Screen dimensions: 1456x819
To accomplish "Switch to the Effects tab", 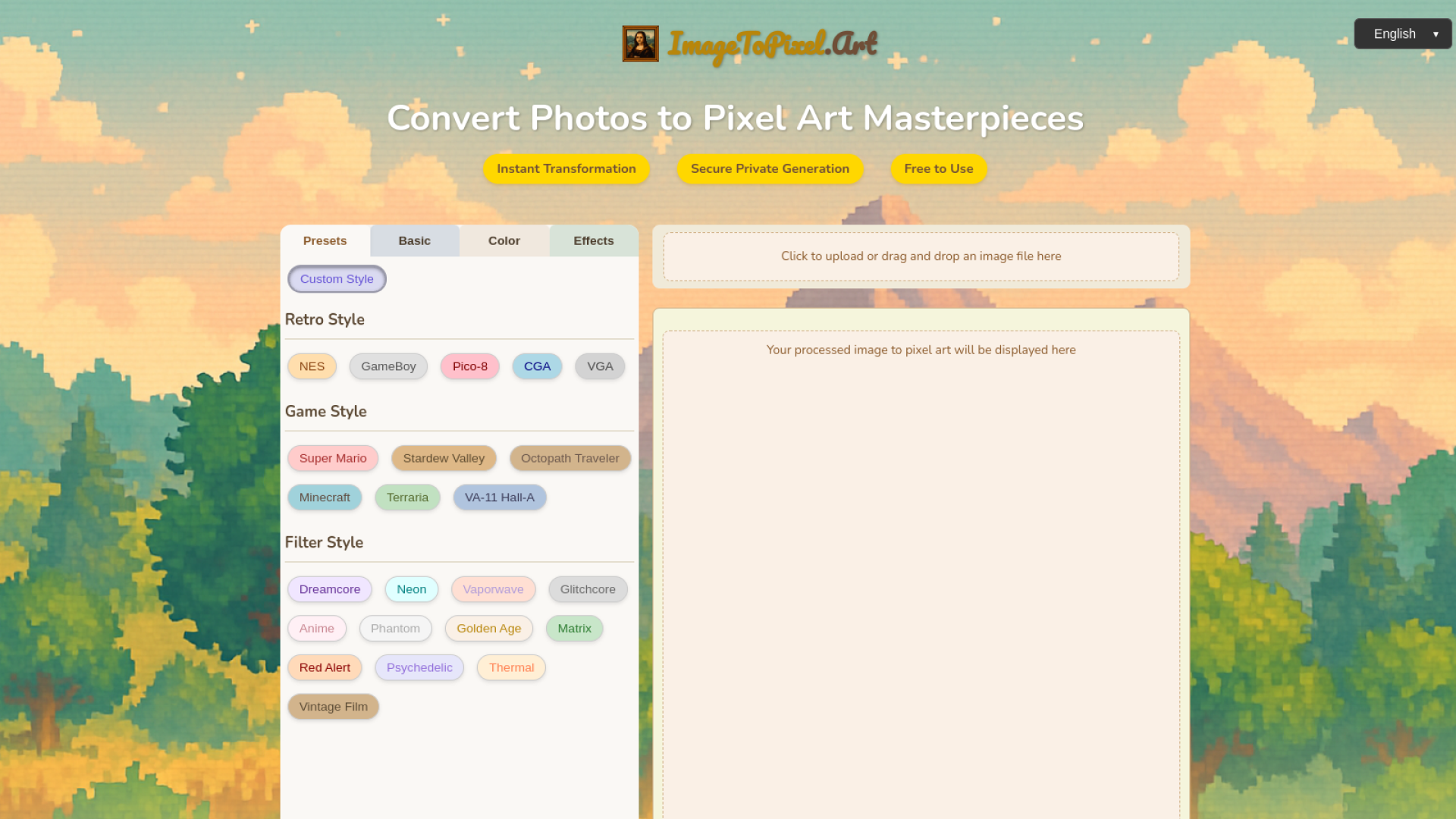I will tap(593, 240).
